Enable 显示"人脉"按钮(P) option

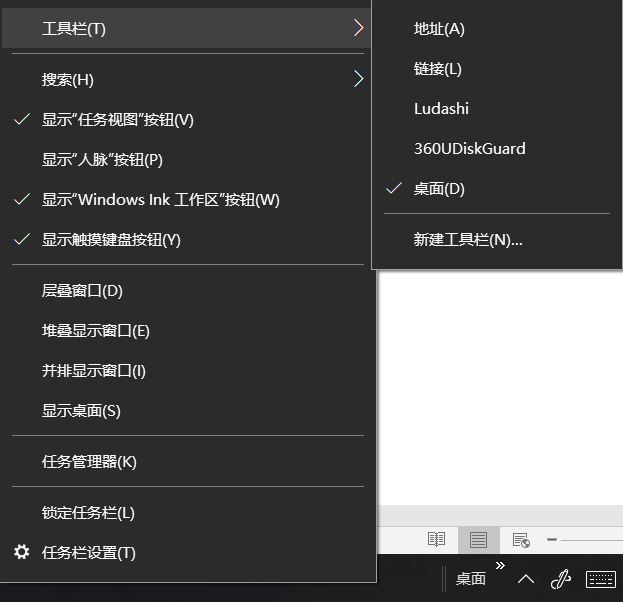tap(188, 159)
